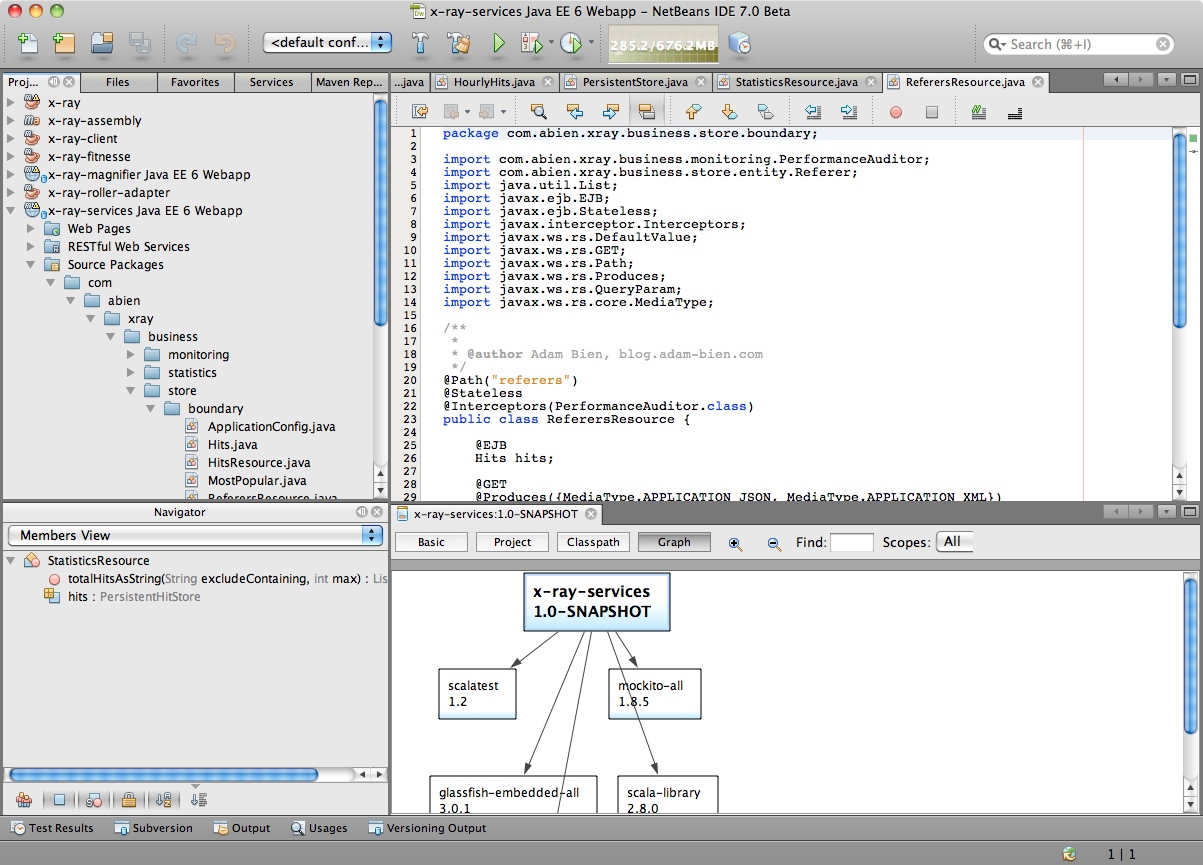Click the New Project toolbar icon
This screenshot has height=865, width=1203.
click(64, 43)
